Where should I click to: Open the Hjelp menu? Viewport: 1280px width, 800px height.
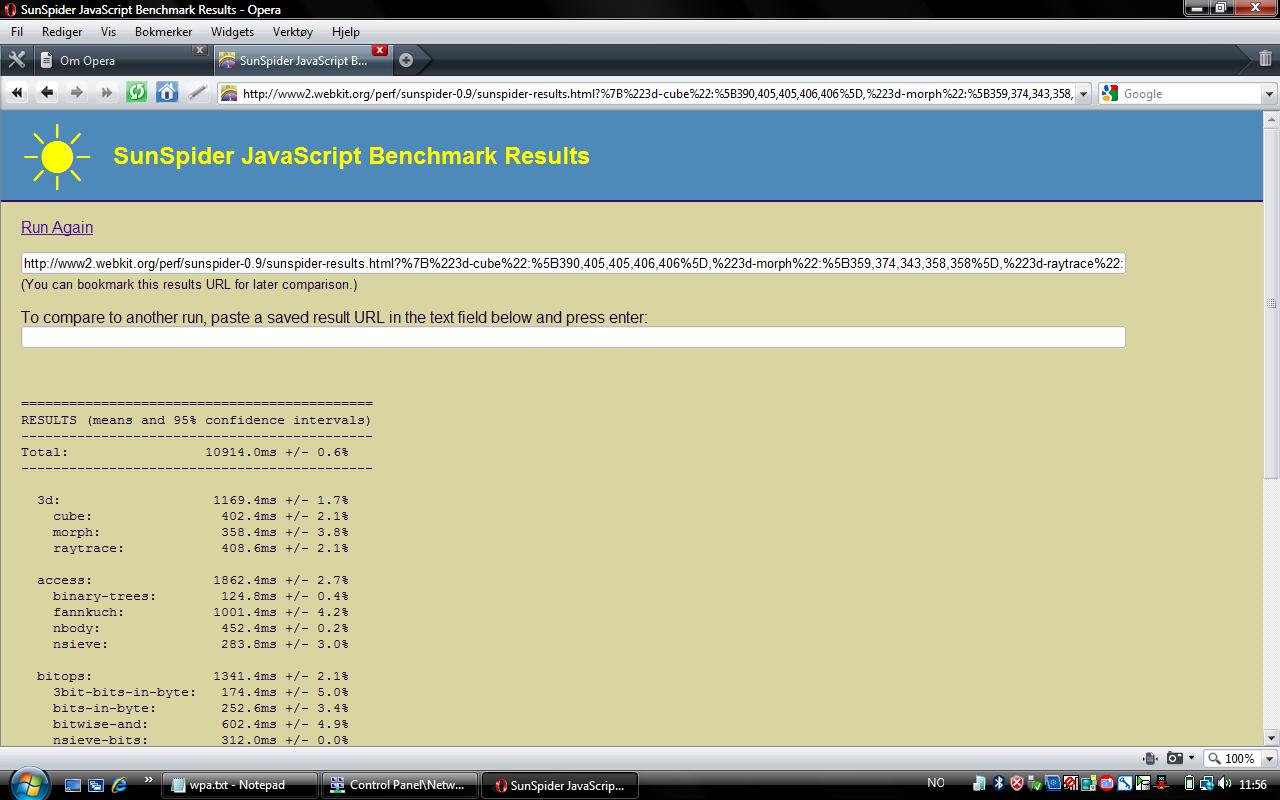(x=345, y=32)
